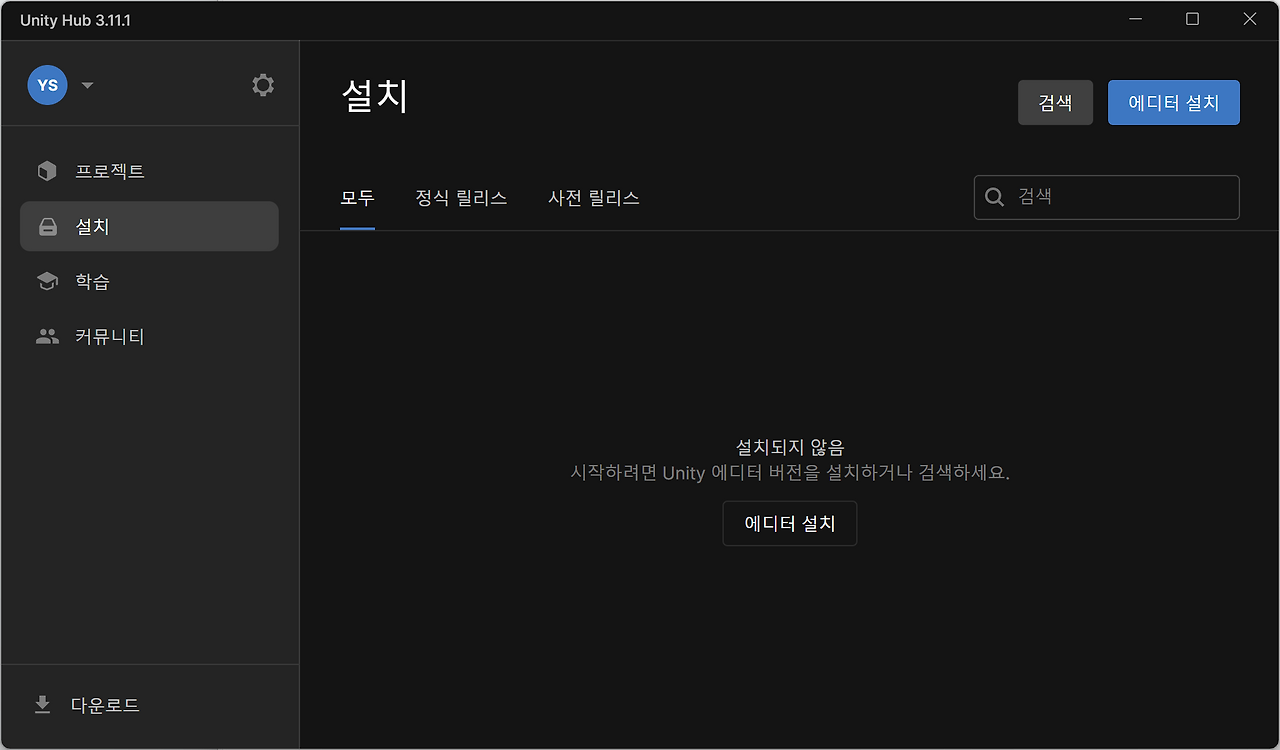
Task: Go to the 커뮤니티 section
Action: pyautogui.click(x=110, y=336)
